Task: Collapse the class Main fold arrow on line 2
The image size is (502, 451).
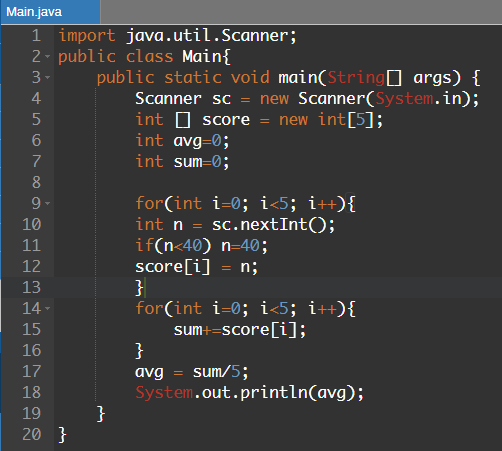Action: (48, 56)
